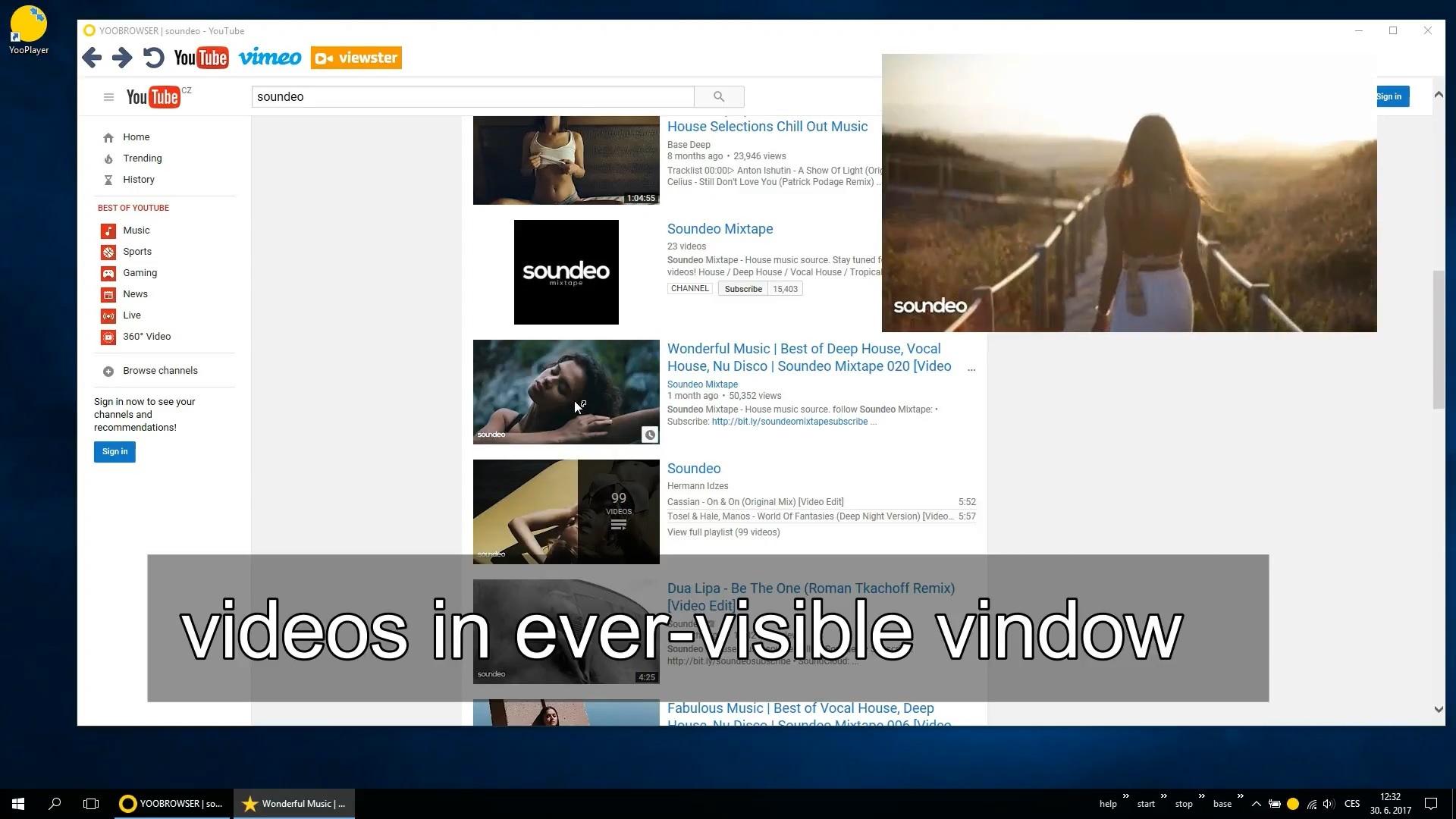Select Browse channels in sidebar
This screenshot has height=819, width=1456.
160,371
